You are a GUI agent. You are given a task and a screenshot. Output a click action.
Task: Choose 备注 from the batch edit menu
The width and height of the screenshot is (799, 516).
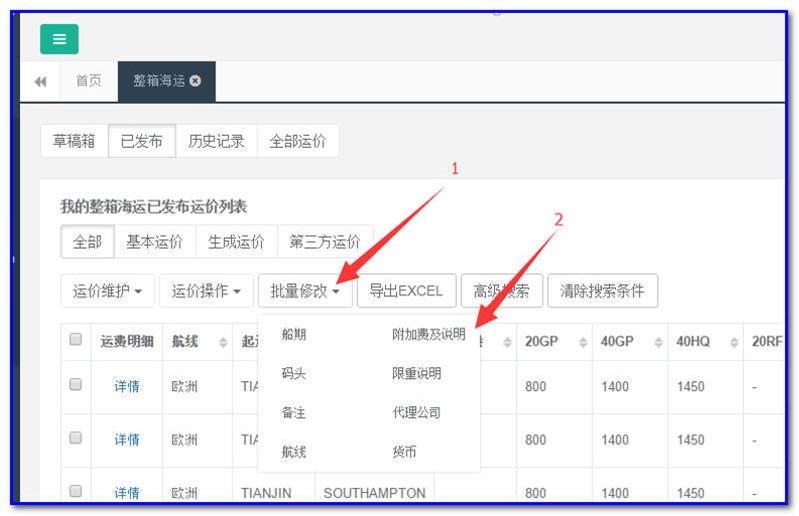tap(294, 413)
